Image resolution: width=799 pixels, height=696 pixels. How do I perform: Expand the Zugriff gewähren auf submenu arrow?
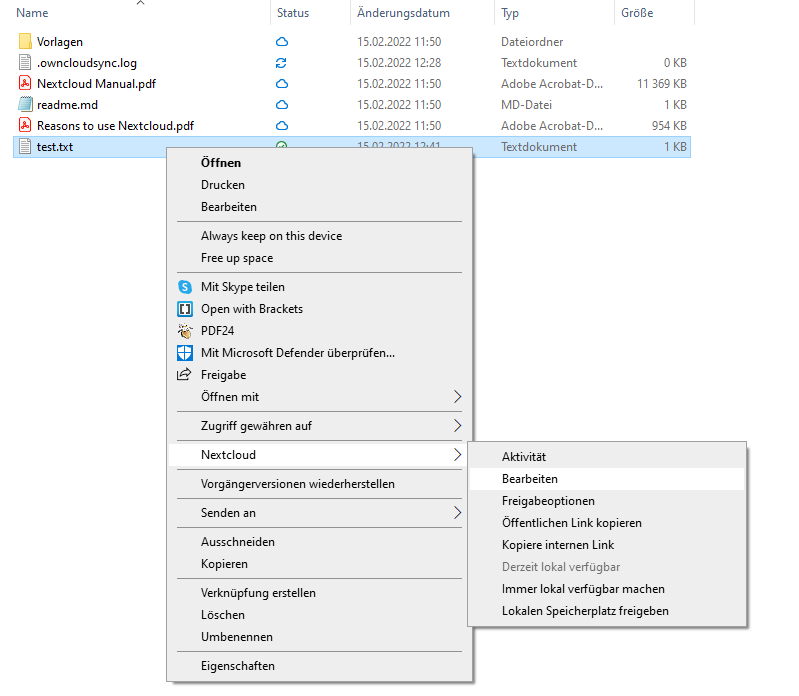(x=457, y=425)
